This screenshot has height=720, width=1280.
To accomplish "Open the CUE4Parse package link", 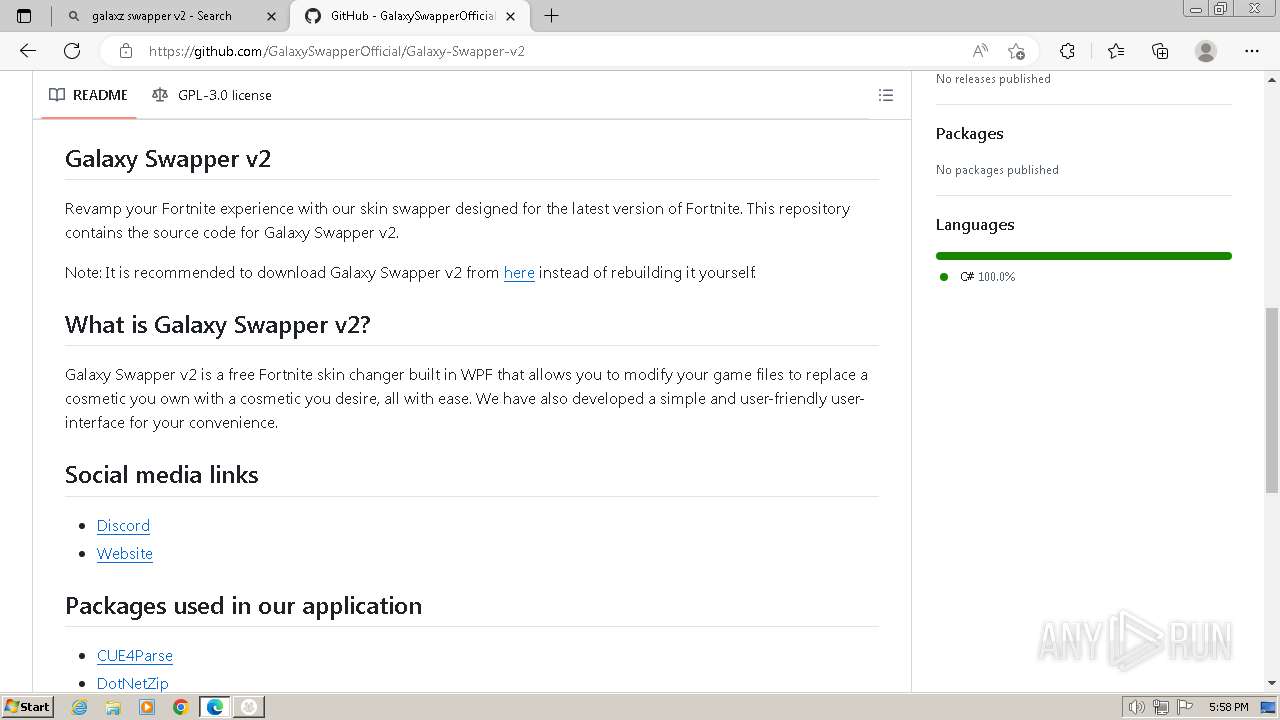I will (x=135, y=655).
